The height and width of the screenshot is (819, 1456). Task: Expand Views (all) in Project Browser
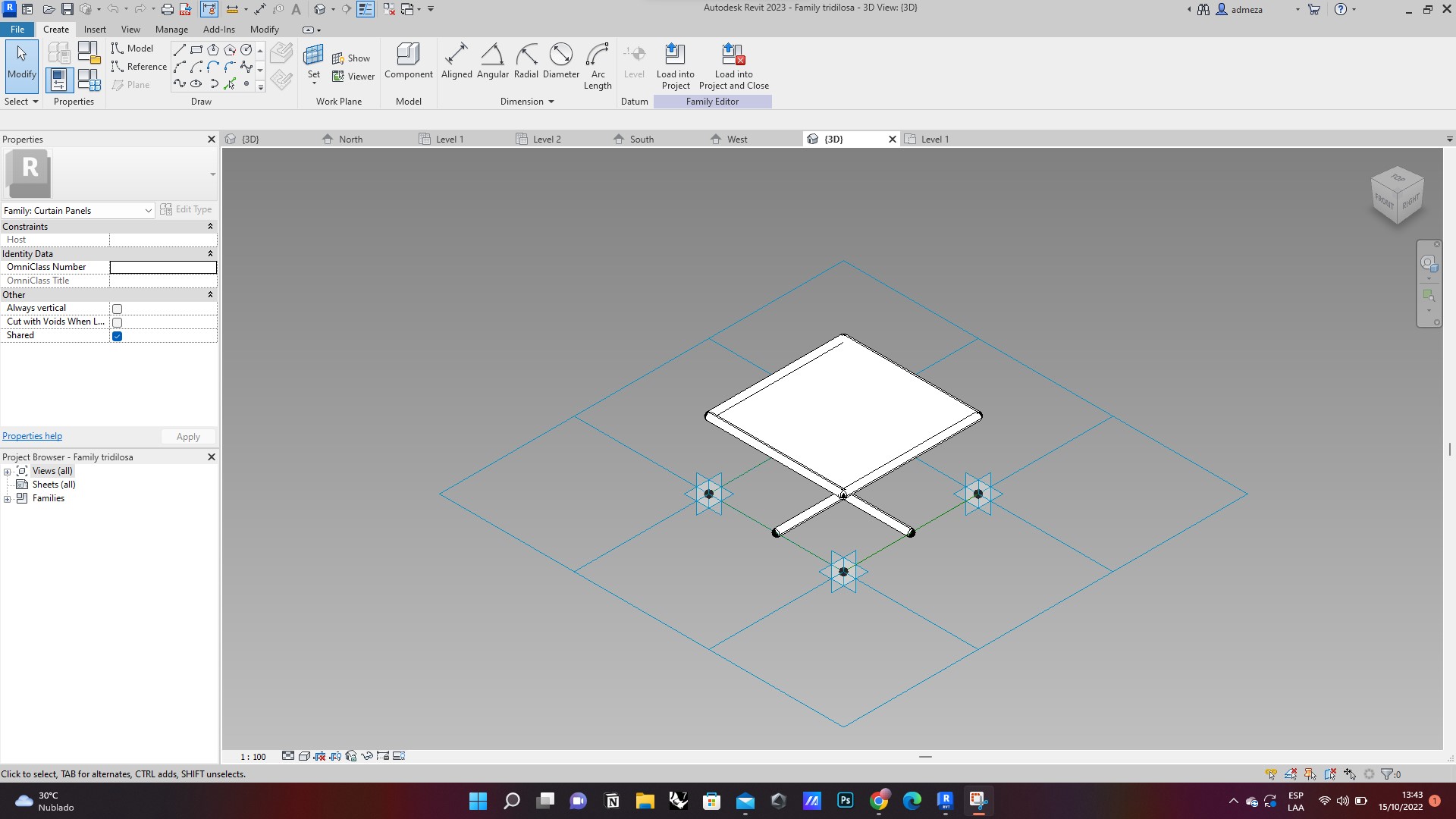coord(8,471)
